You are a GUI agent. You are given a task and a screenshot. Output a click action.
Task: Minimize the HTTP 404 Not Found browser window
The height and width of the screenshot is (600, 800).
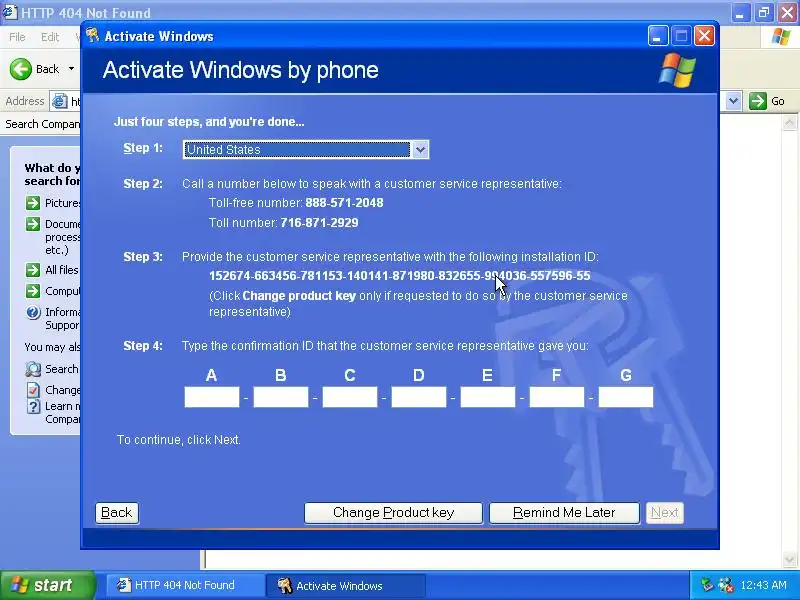point(740,13)
